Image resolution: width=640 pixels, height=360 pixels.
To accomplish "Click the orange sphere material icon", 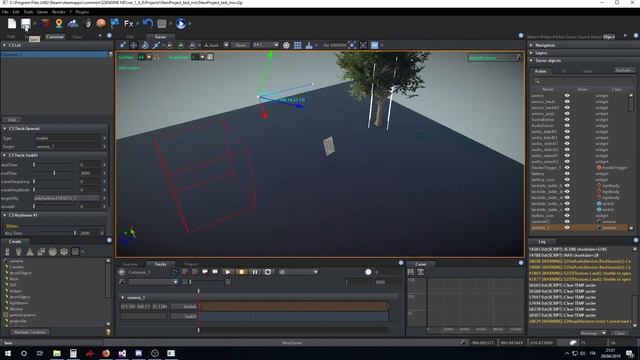I will (x=101, y=23).
